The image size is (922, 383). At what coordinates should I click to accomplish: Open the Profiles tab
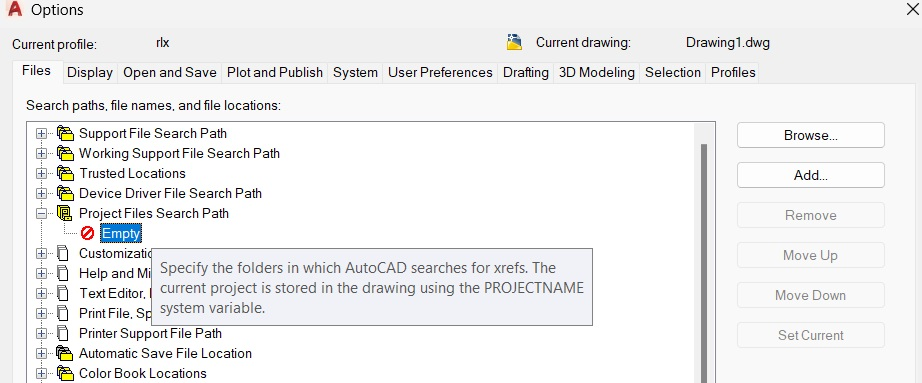pyautogui.click(x=733, y=72)
